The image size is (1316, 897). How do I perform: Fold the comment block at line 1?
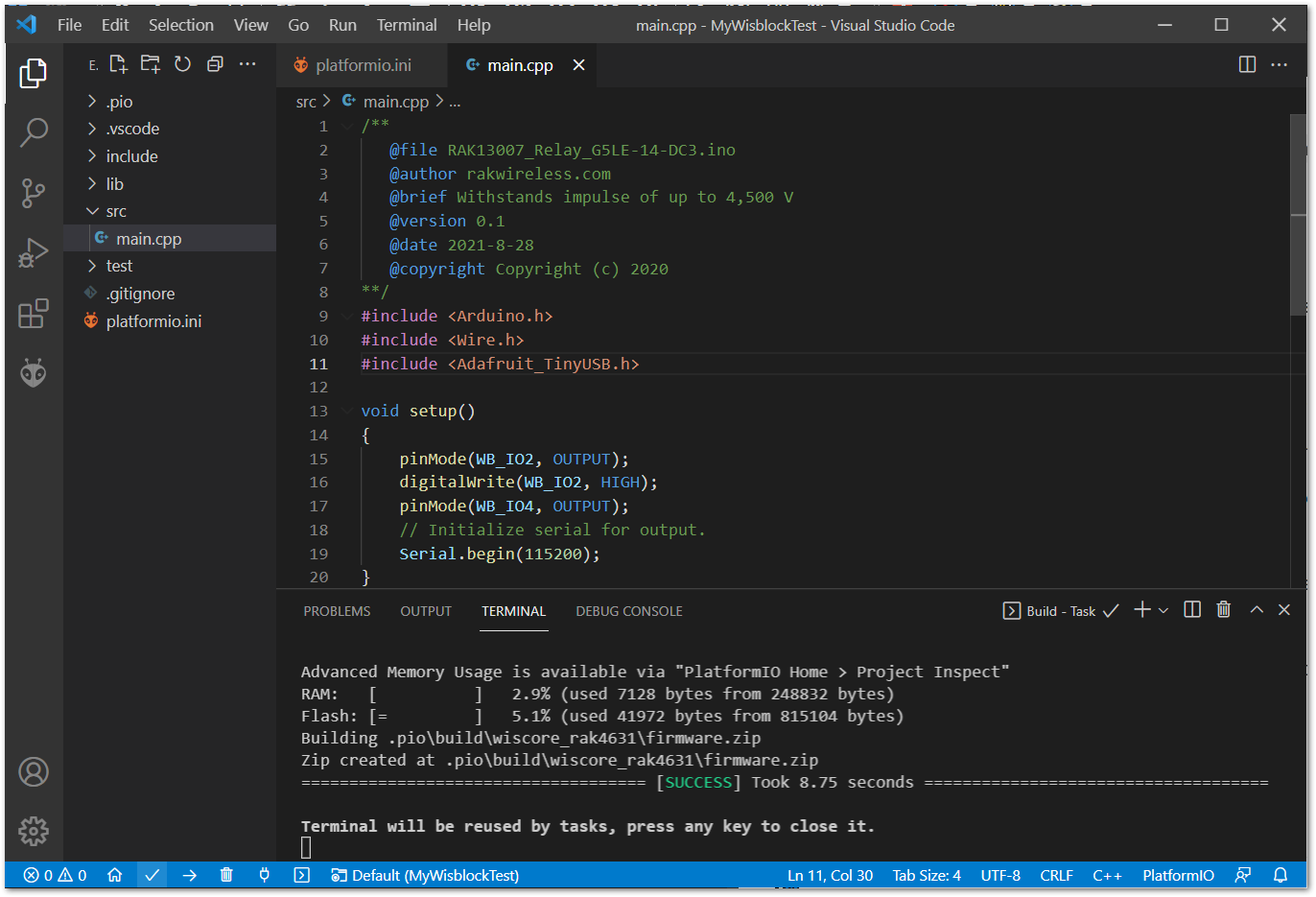click(347, 126)
